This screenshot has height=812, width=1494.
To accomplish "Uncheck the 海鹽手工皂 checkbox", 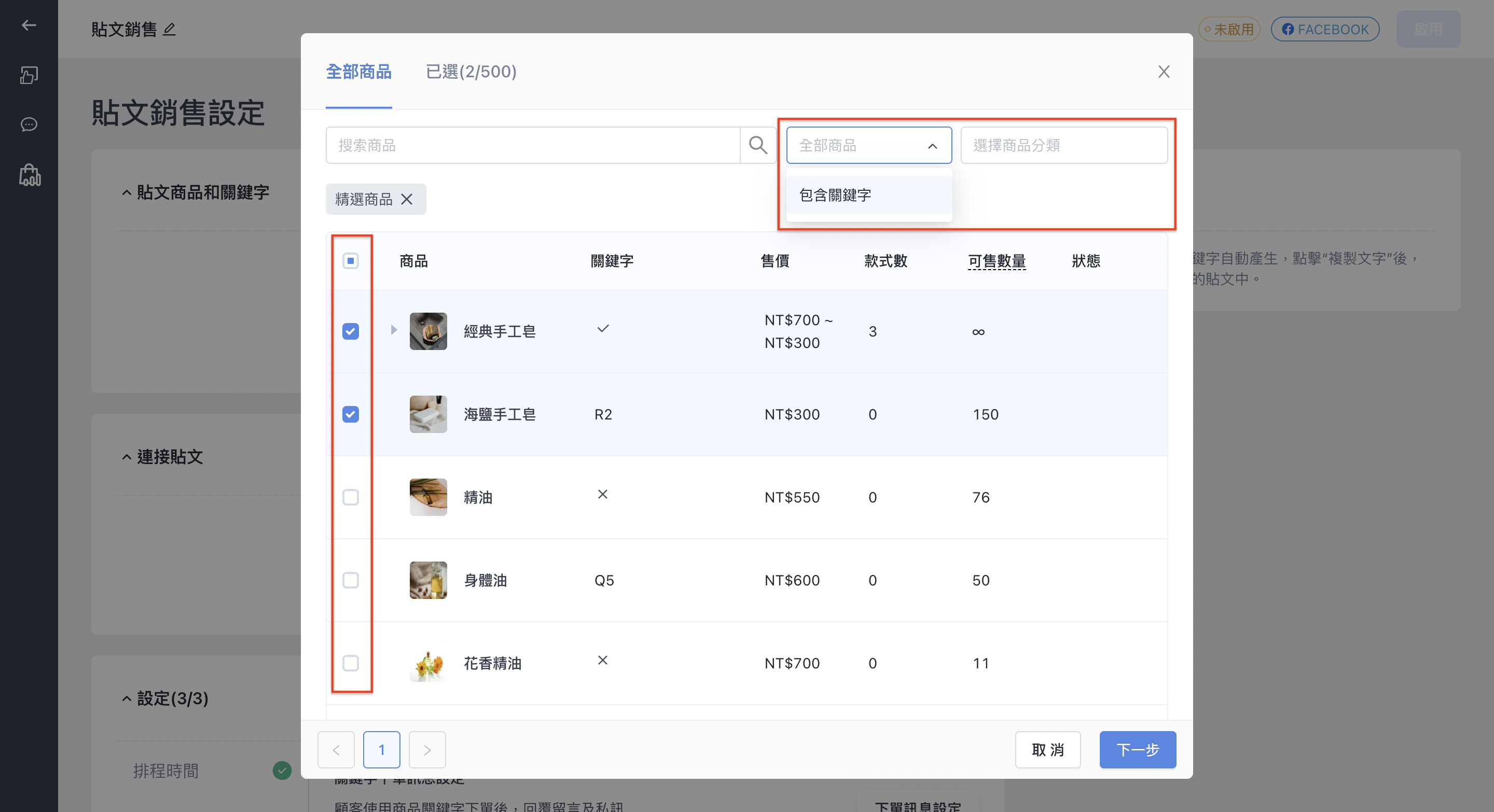I will (350, 414).
